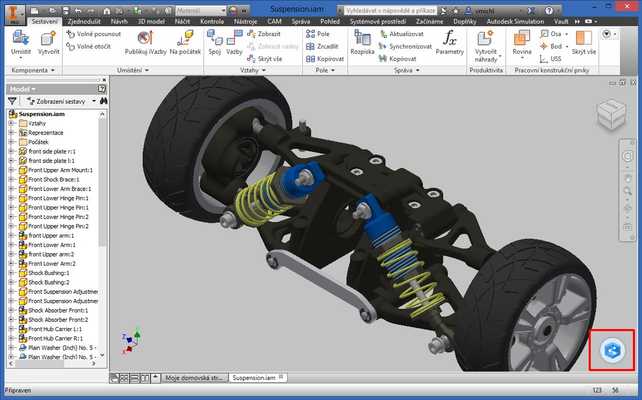The width and height of the screenshot is (642, 400).
Task: Open the Sestavení ribbon tab
Action: point(44,21)
